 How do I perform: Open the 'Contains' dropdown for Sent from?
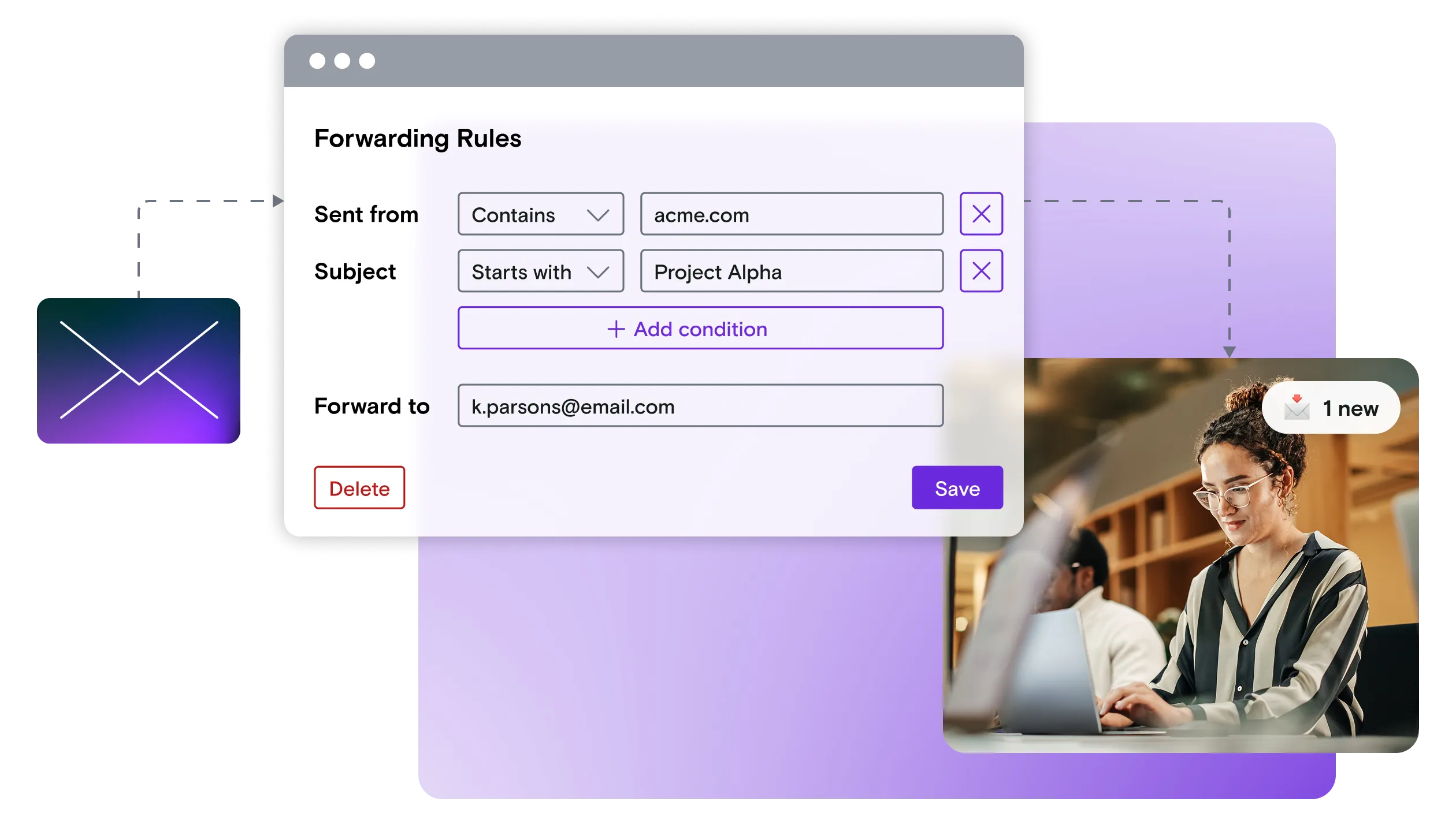tap(540, 214)
